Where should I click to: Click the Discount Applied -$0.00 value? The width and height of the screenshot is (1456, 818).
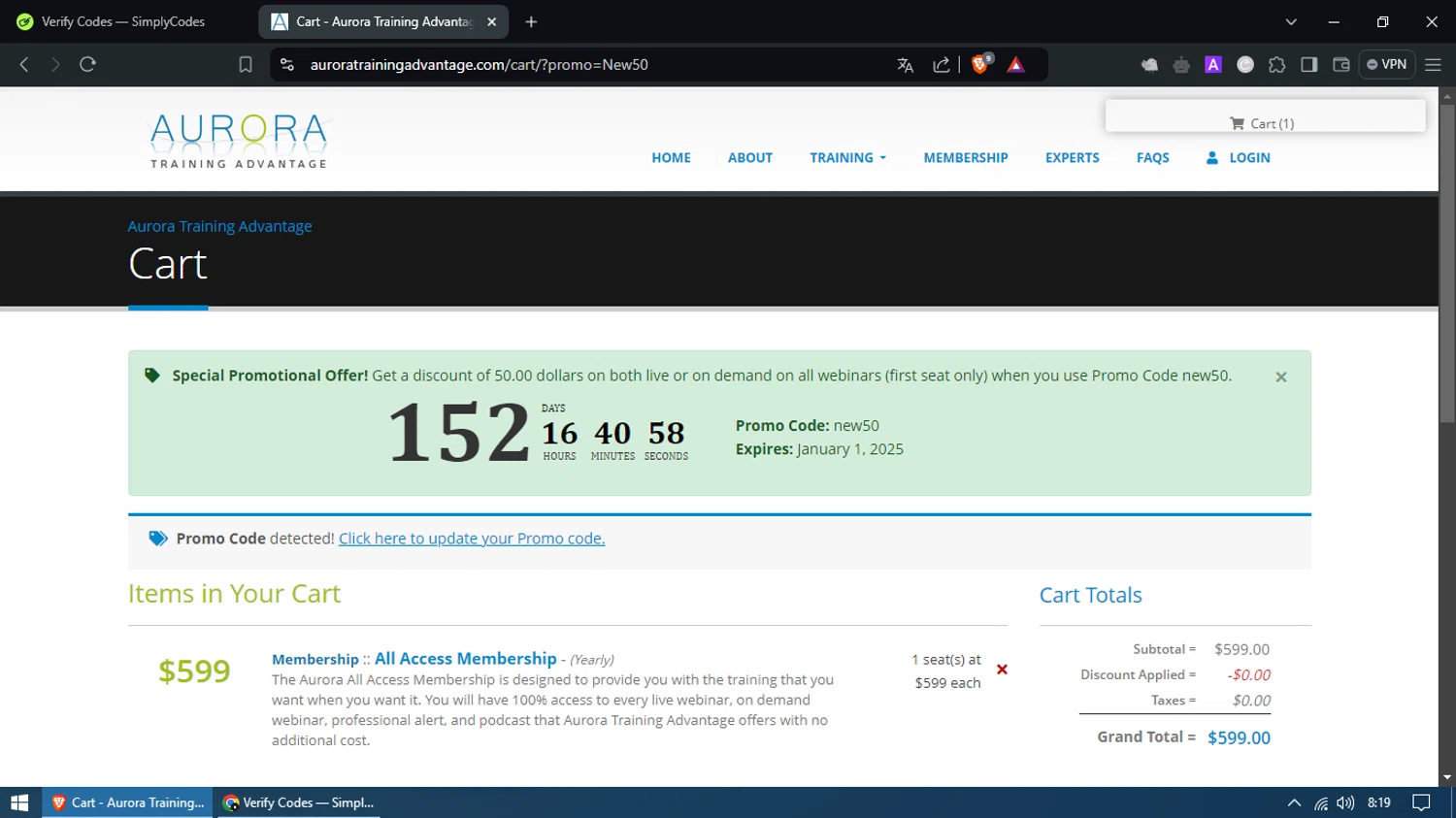coord(1248,675)
